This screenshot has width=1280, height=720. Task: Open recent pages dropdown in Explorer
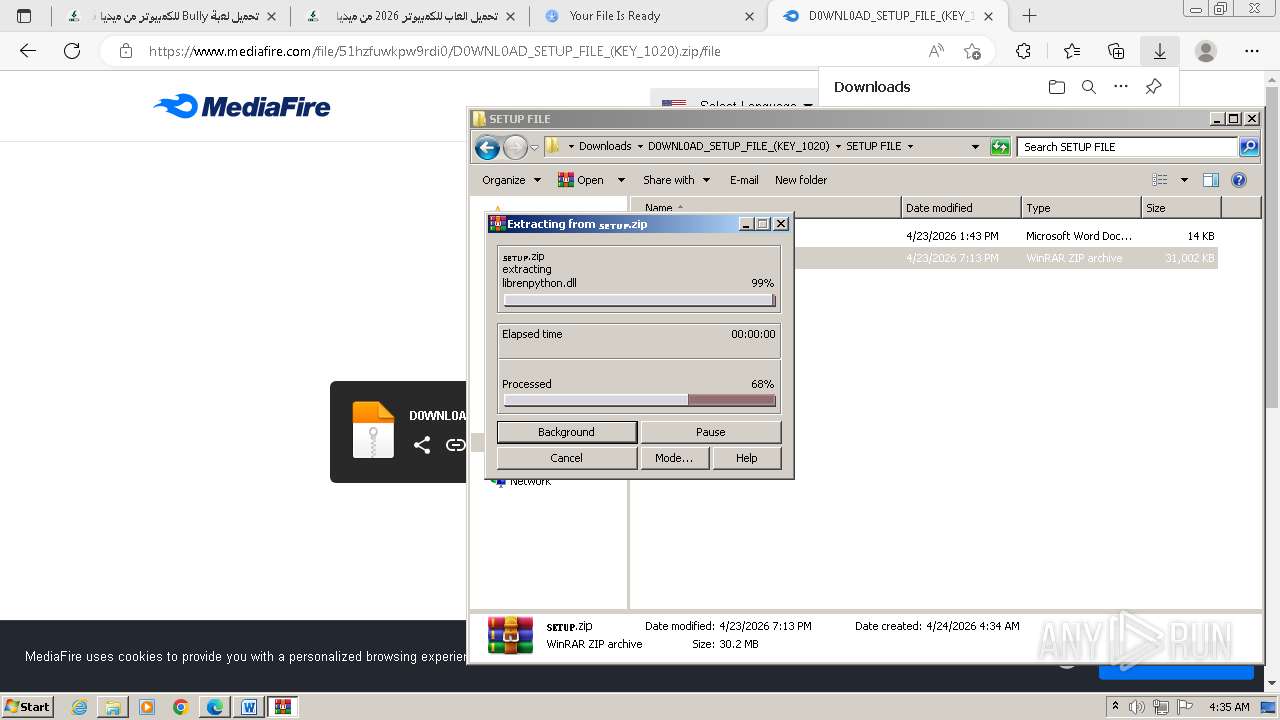pyautogui.click(x=535, y=147)
